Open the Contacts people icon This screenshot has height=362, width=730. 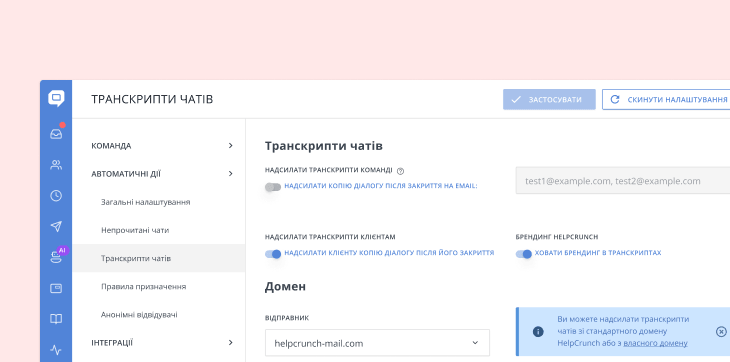click(x=56, y=165)
